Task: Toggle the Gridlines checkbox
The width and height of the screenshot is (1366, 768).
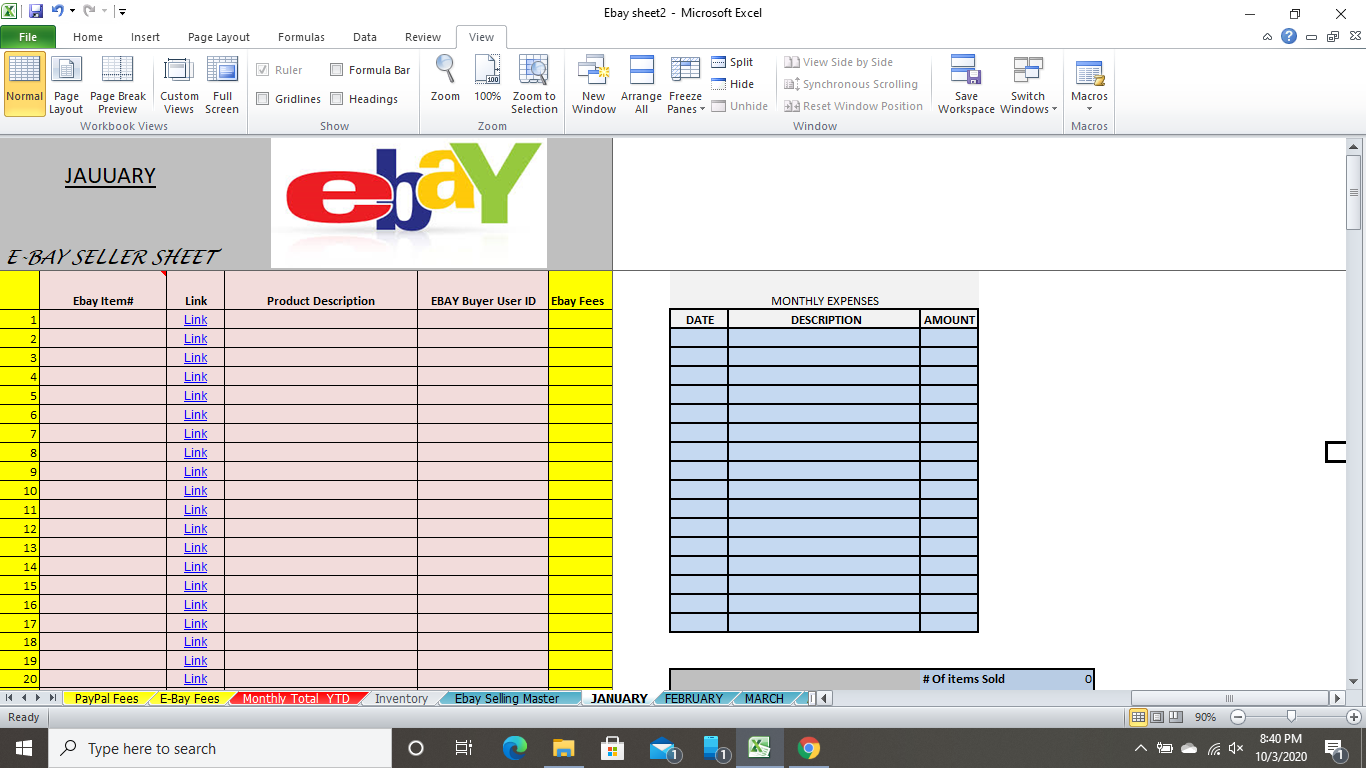Action: tap(263, 99)
